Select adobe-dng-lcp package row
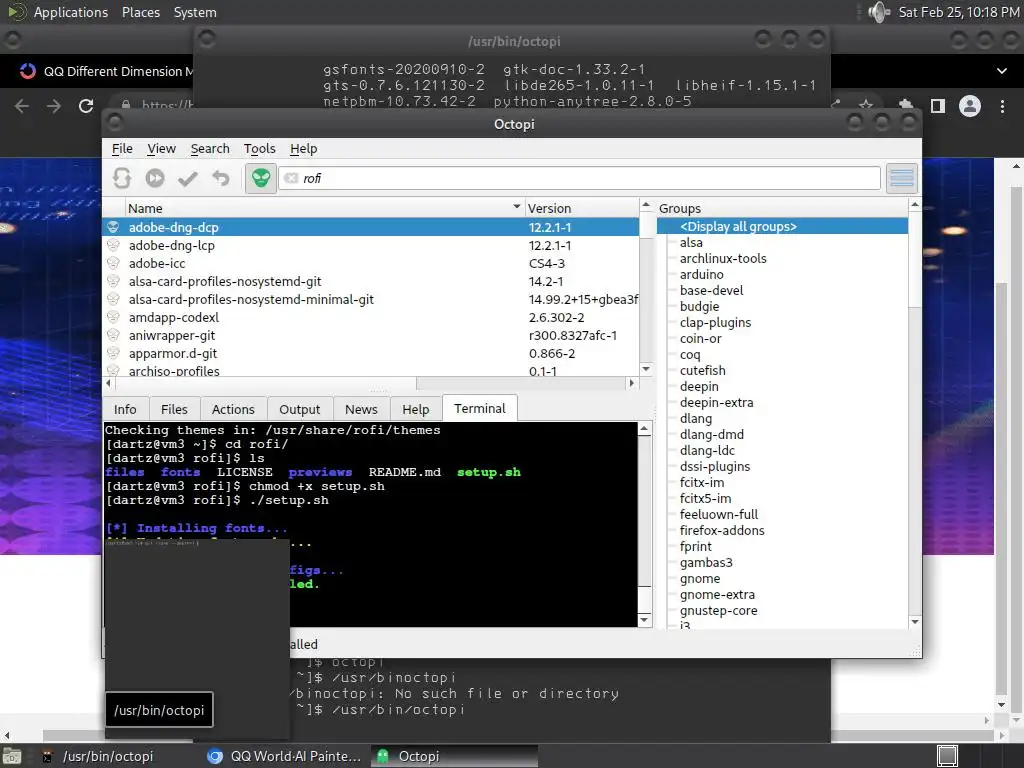 [x=370, y=246]
